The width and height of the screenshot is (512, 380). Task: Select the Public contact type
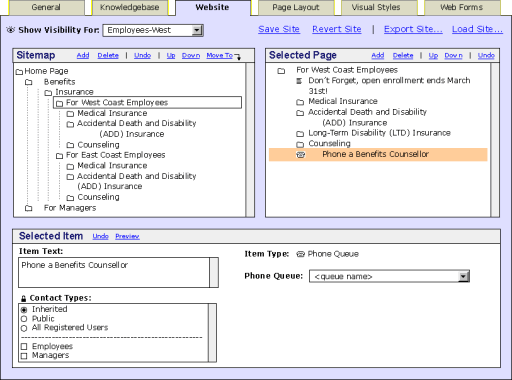[x=24, y=319]
